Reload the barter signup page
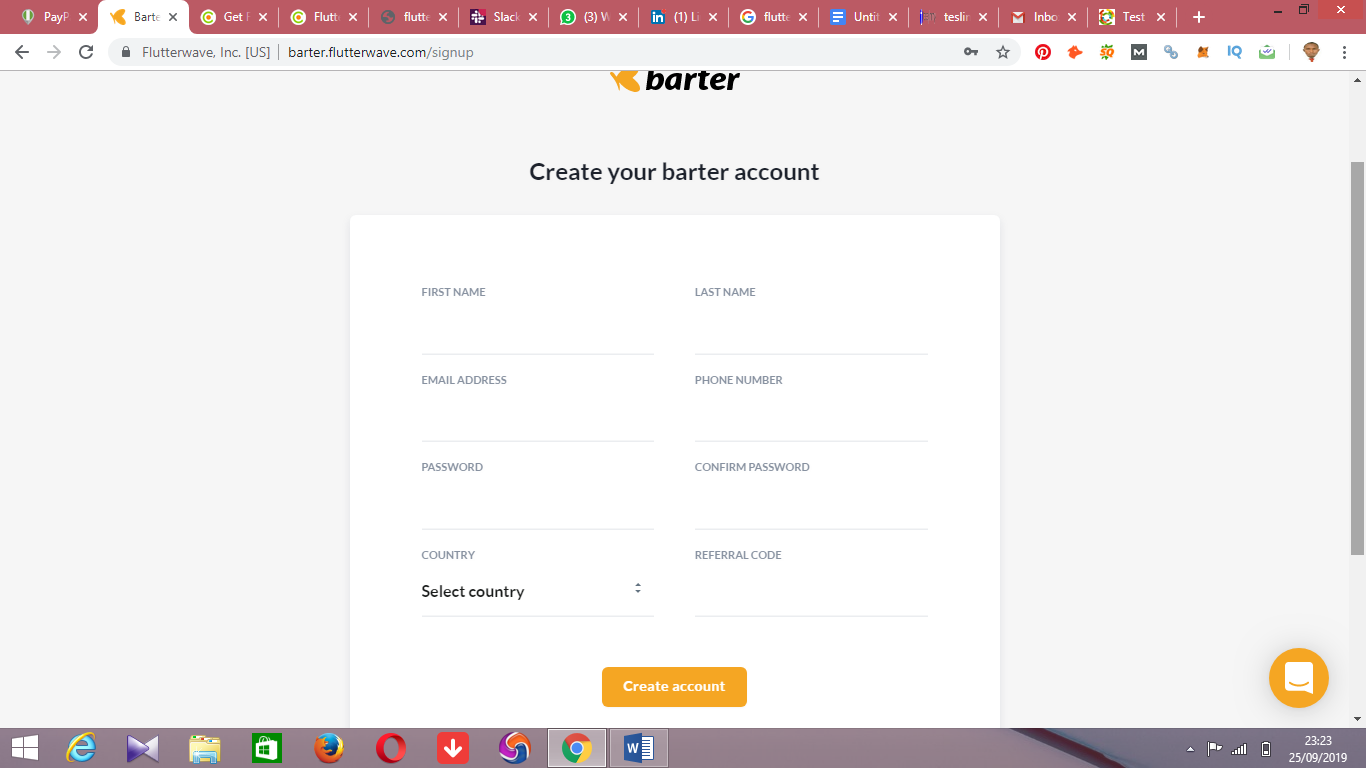 click(86, 52)
